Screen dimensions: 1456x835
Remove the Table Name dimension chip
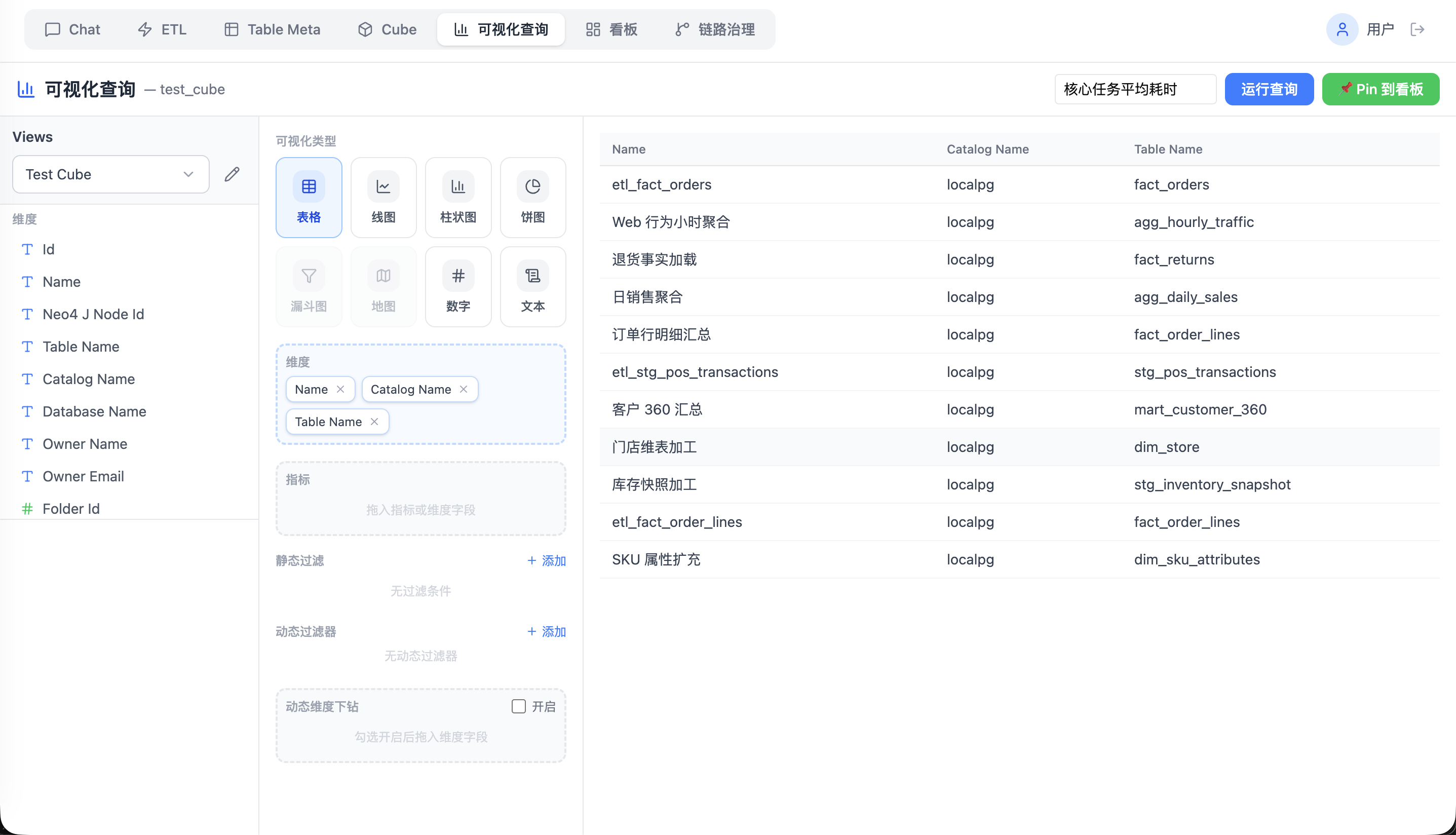click(374, 422)
